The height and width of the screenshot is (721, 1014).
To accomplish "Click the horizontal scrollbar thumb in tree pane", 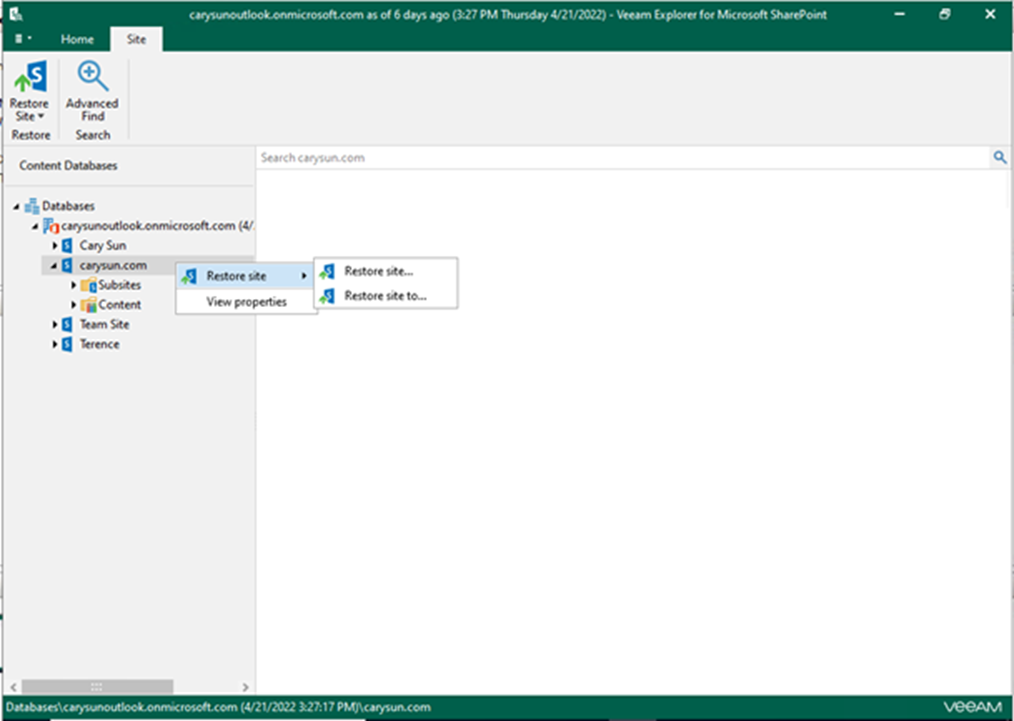I will click(97, 686).
